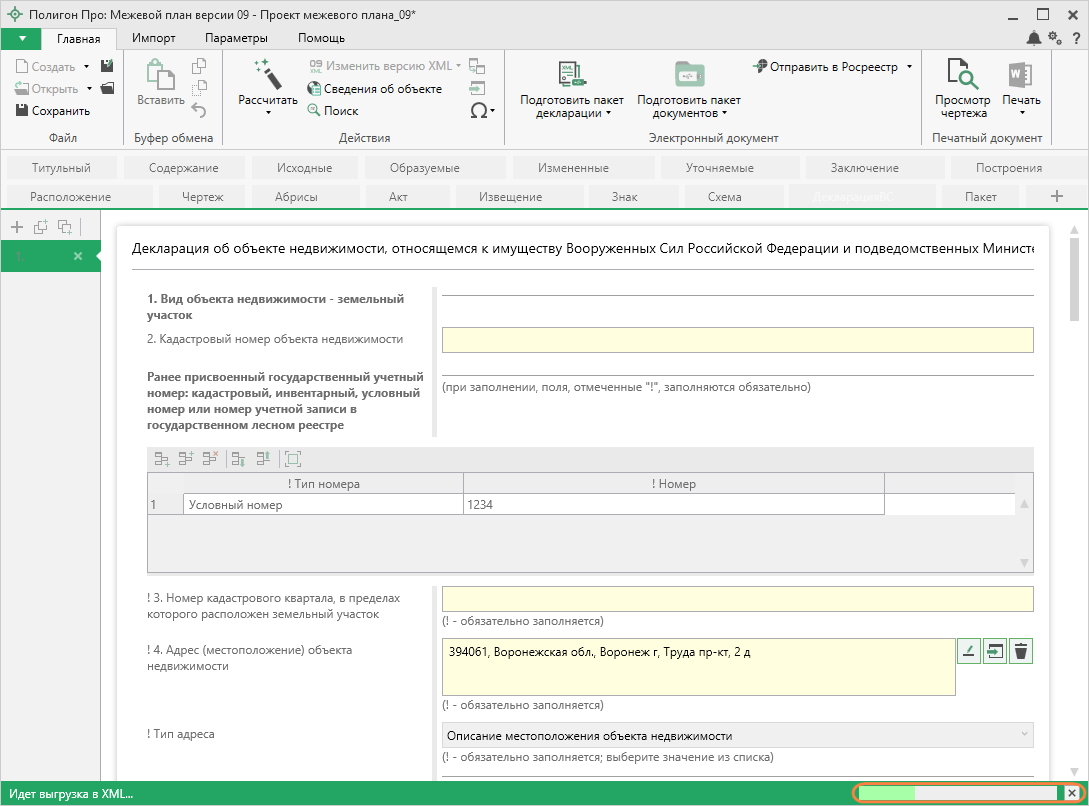Cancel XML export in the status bar
The height and width of the screenshot is (806, 1089).
click(1072, 793)
